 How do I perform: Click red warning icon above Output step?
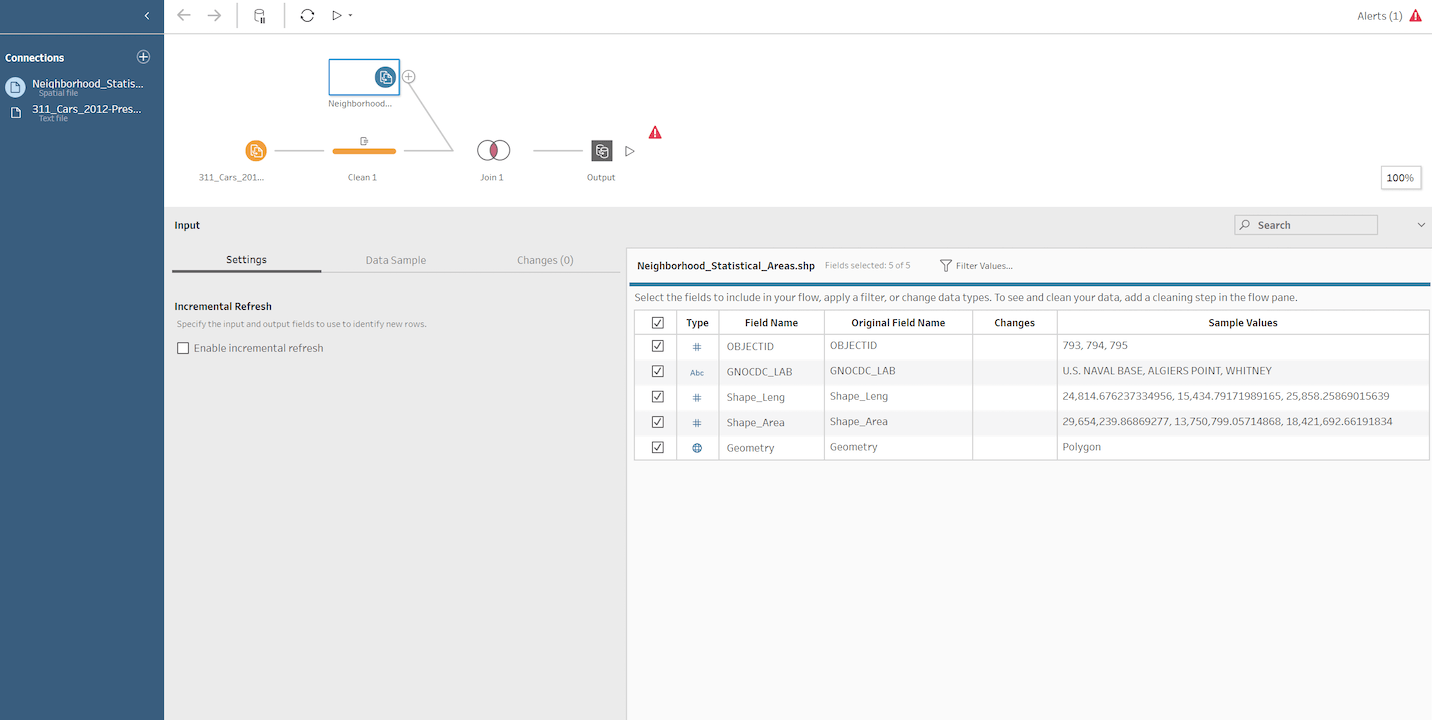(655, 132)
